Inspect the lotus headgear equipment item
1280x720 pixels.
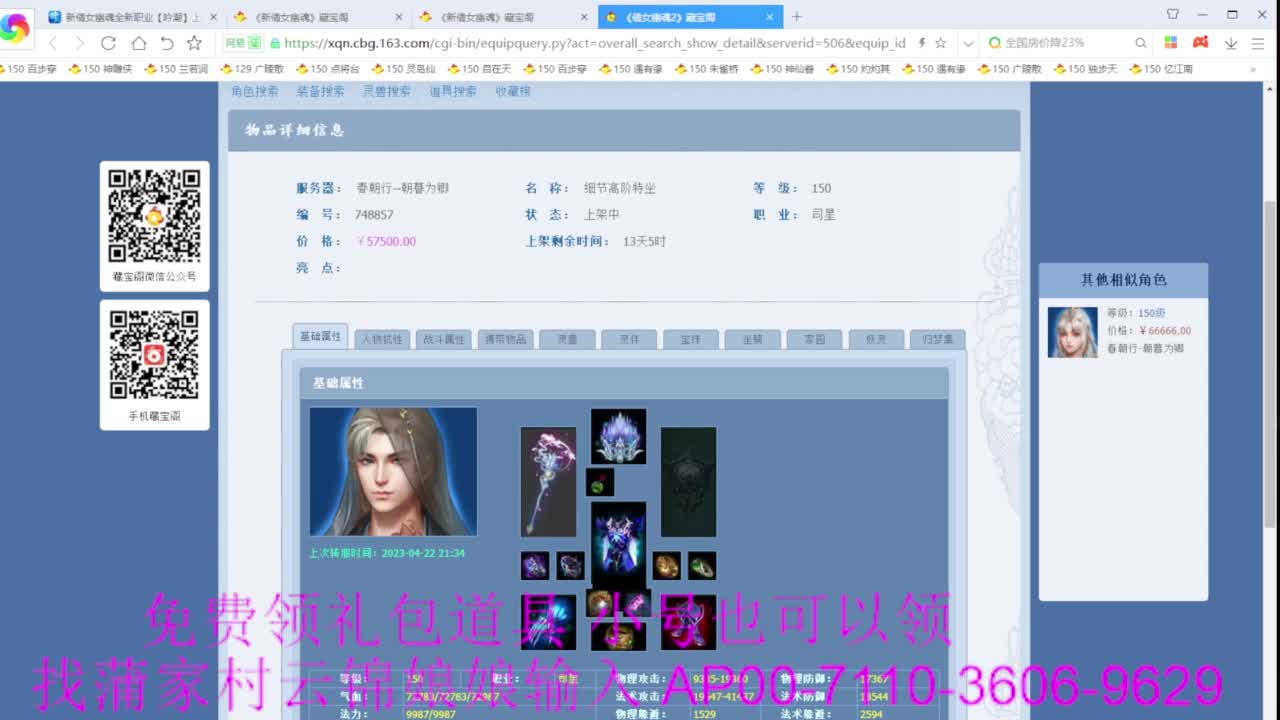click(x=618, y=436)
